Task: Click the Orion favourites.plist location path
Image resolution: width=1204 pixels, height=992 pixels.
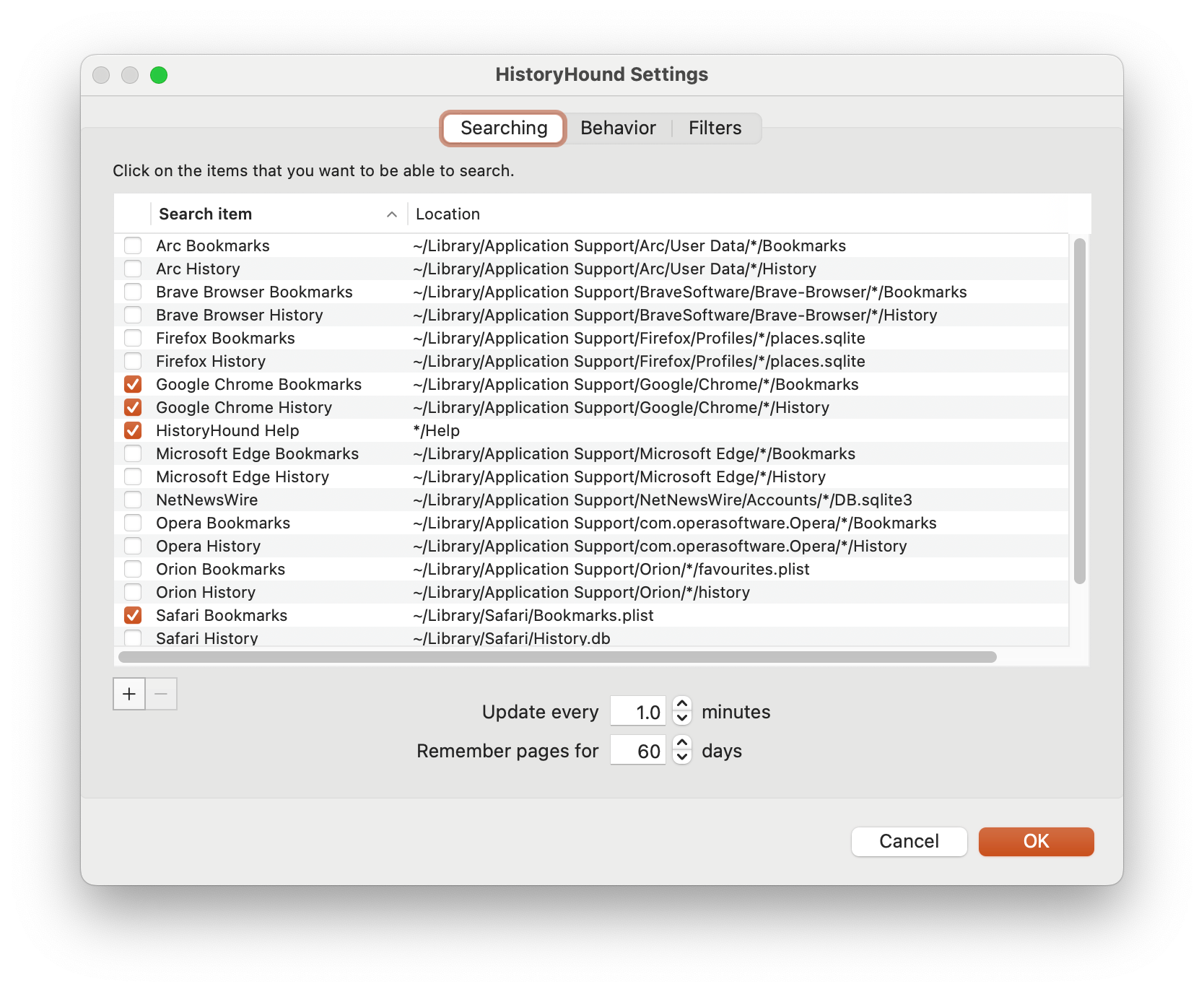Action: (x=611, y=569)
